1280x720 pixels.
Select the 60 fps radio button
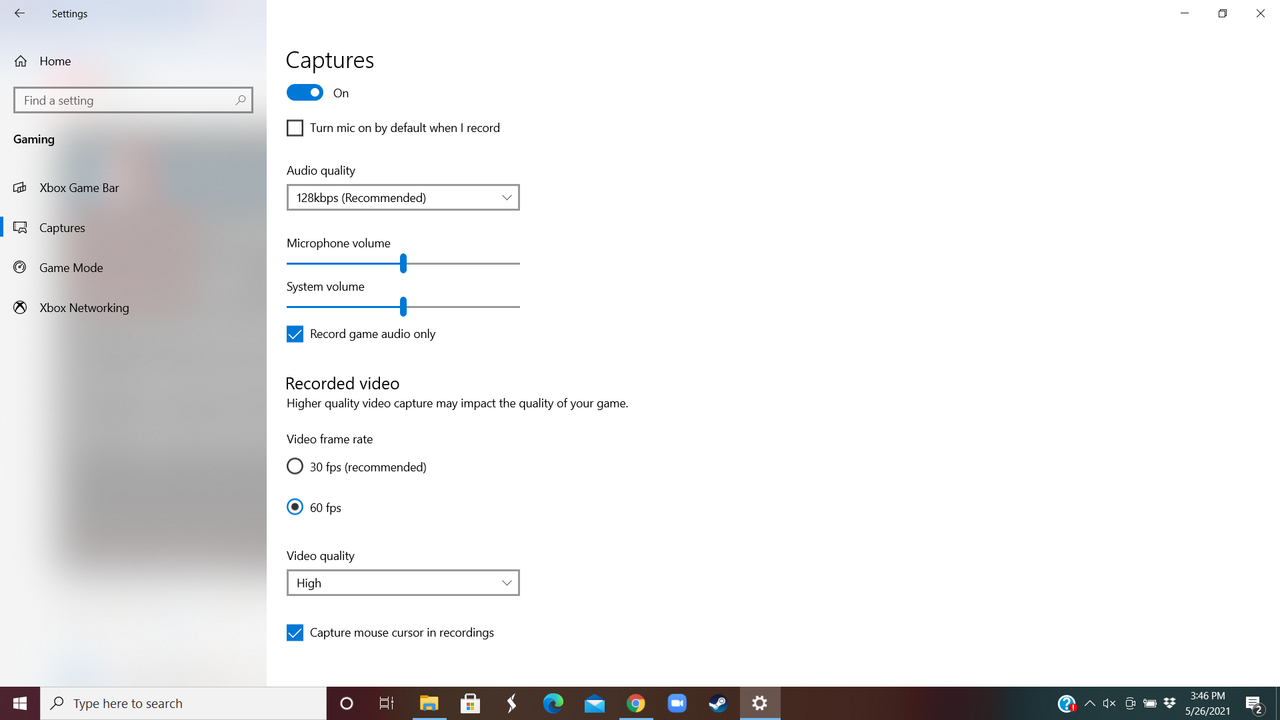[x=295, y=507]
